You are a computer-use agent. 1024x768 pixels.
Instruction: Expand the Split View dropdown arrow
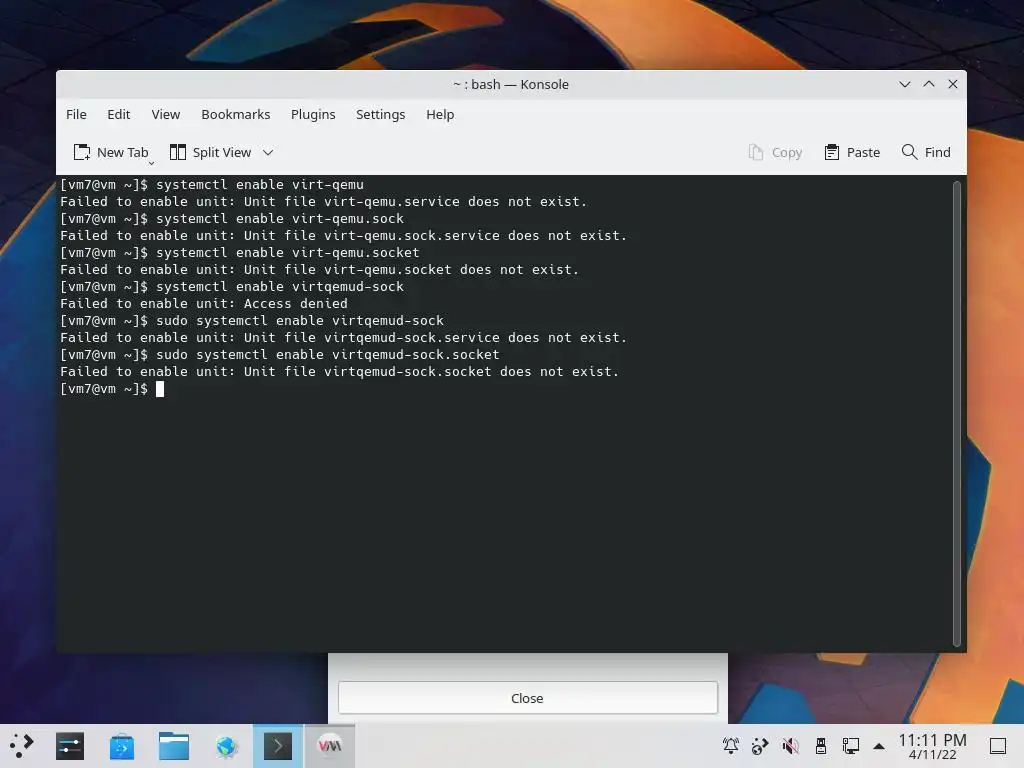268,153
